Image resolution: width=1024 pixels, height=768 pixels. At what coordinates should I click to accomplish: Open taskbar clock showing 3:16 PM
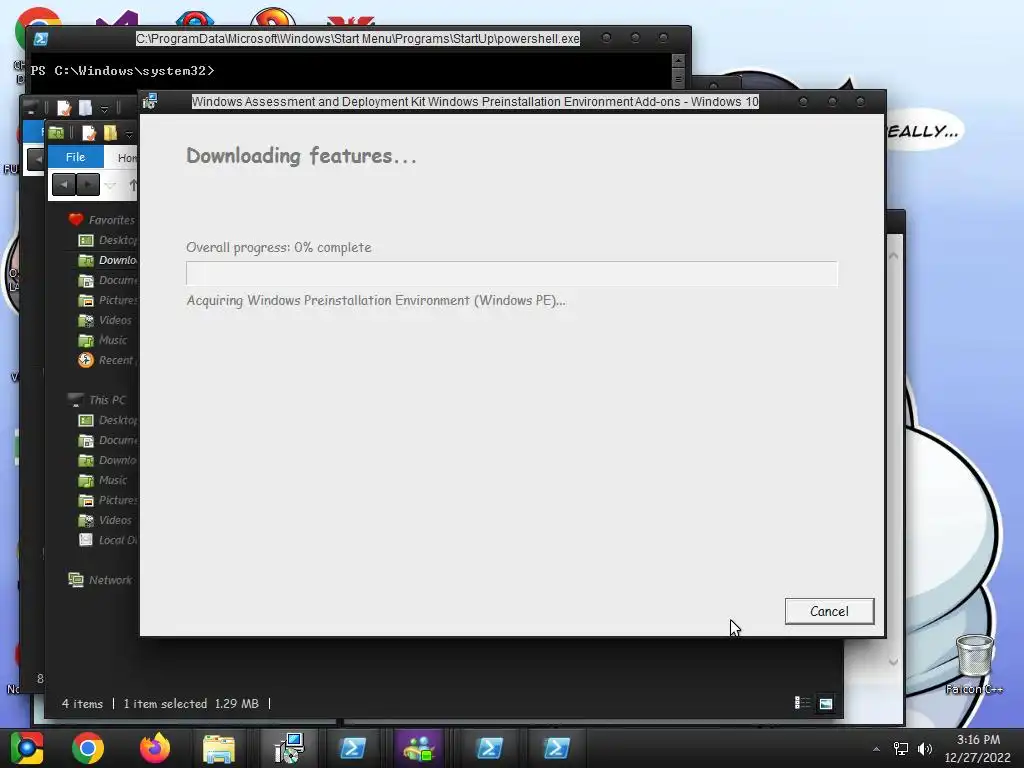coord(978,748)
